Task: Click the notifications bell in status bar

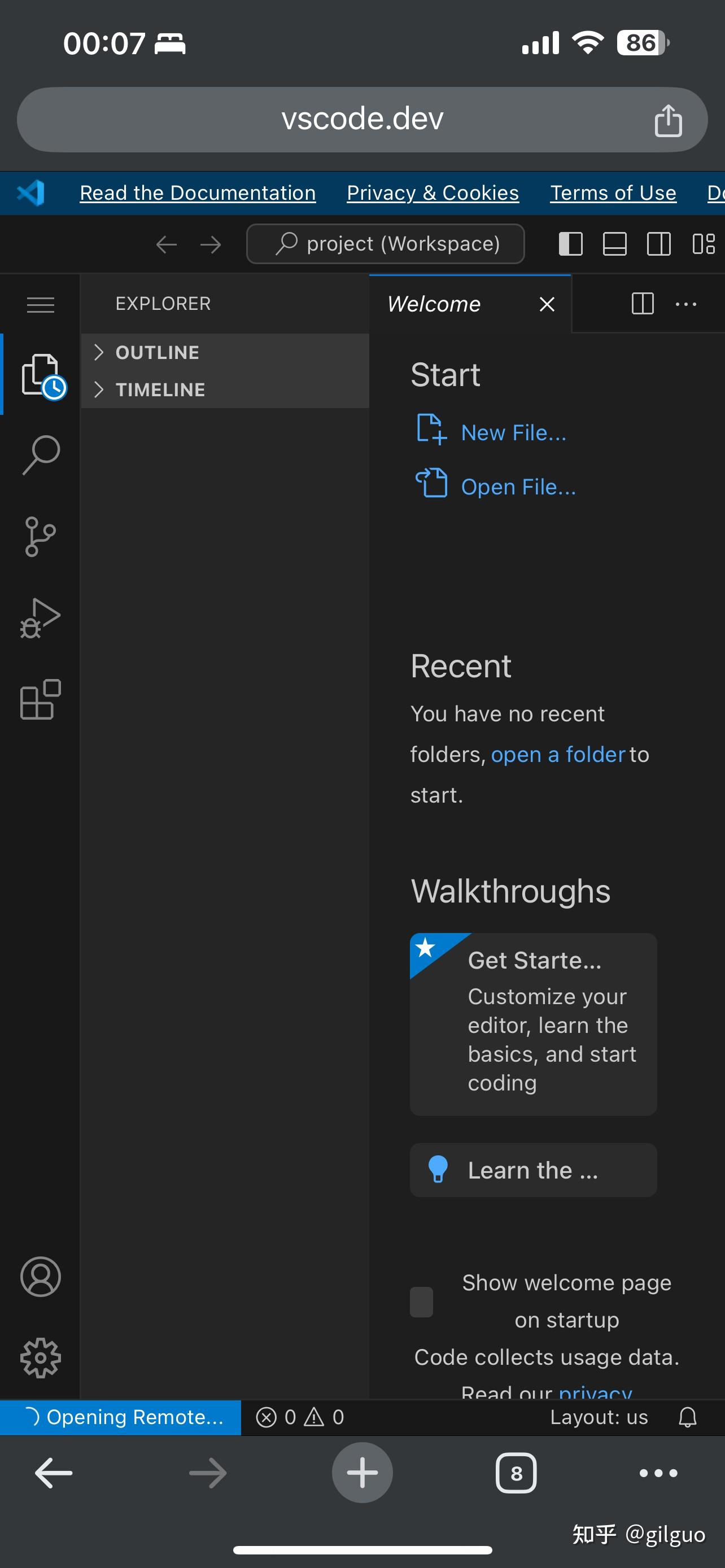Action: coord(687,1417)
